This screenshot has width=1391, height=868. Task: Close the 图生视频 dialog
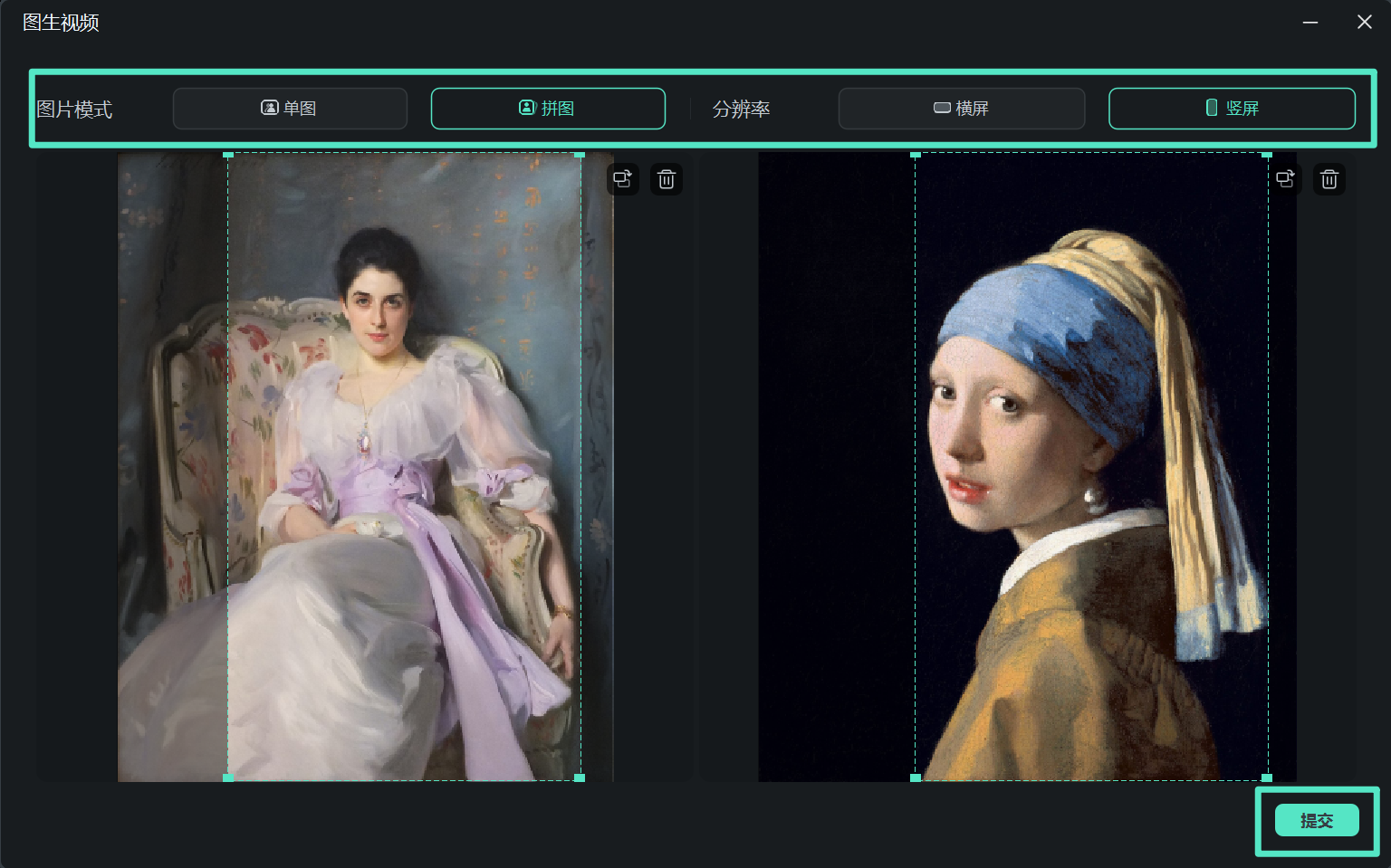[x=1365, y=23]
